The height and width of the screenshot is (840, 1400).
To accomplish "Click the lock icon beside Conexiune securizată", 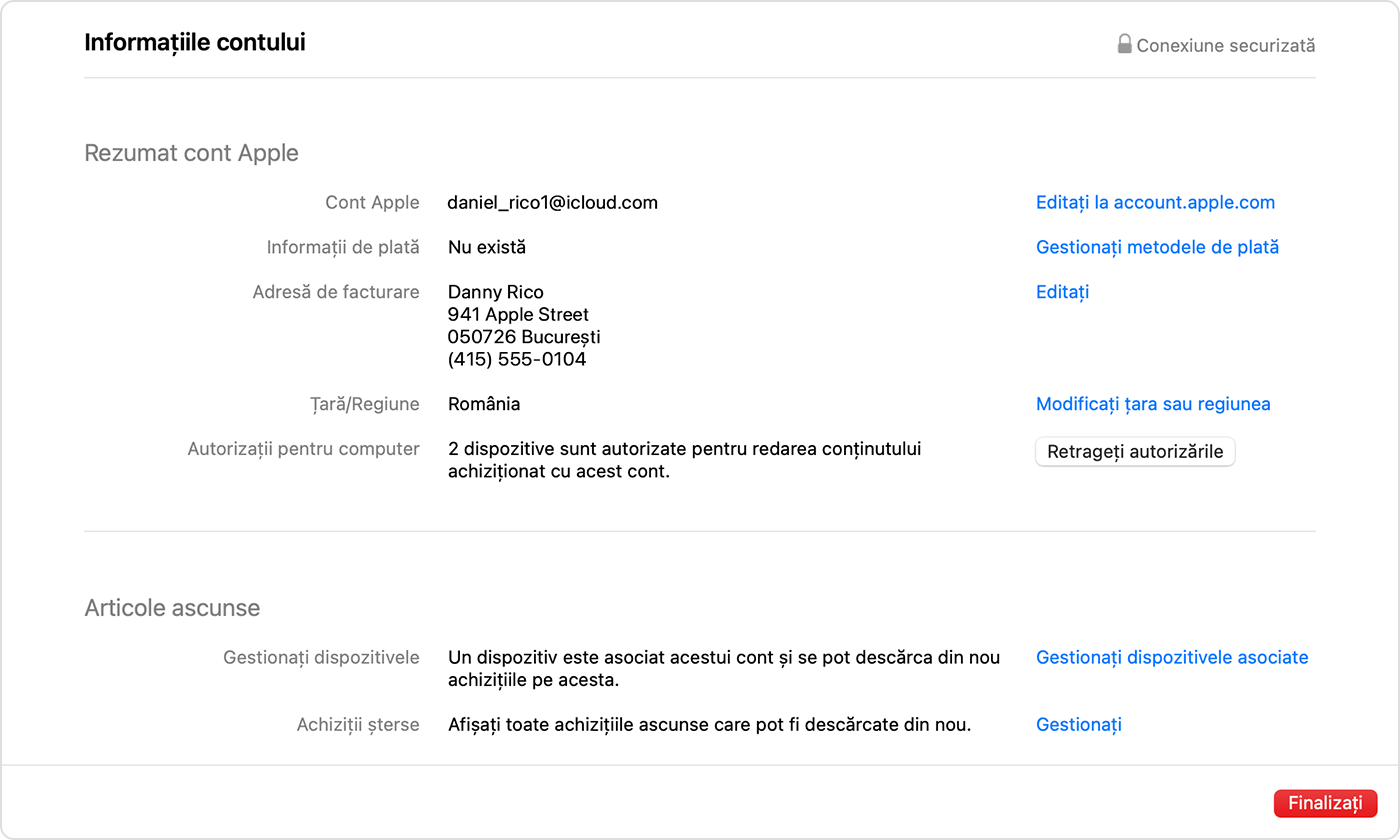I will [x=1124, y=44].
